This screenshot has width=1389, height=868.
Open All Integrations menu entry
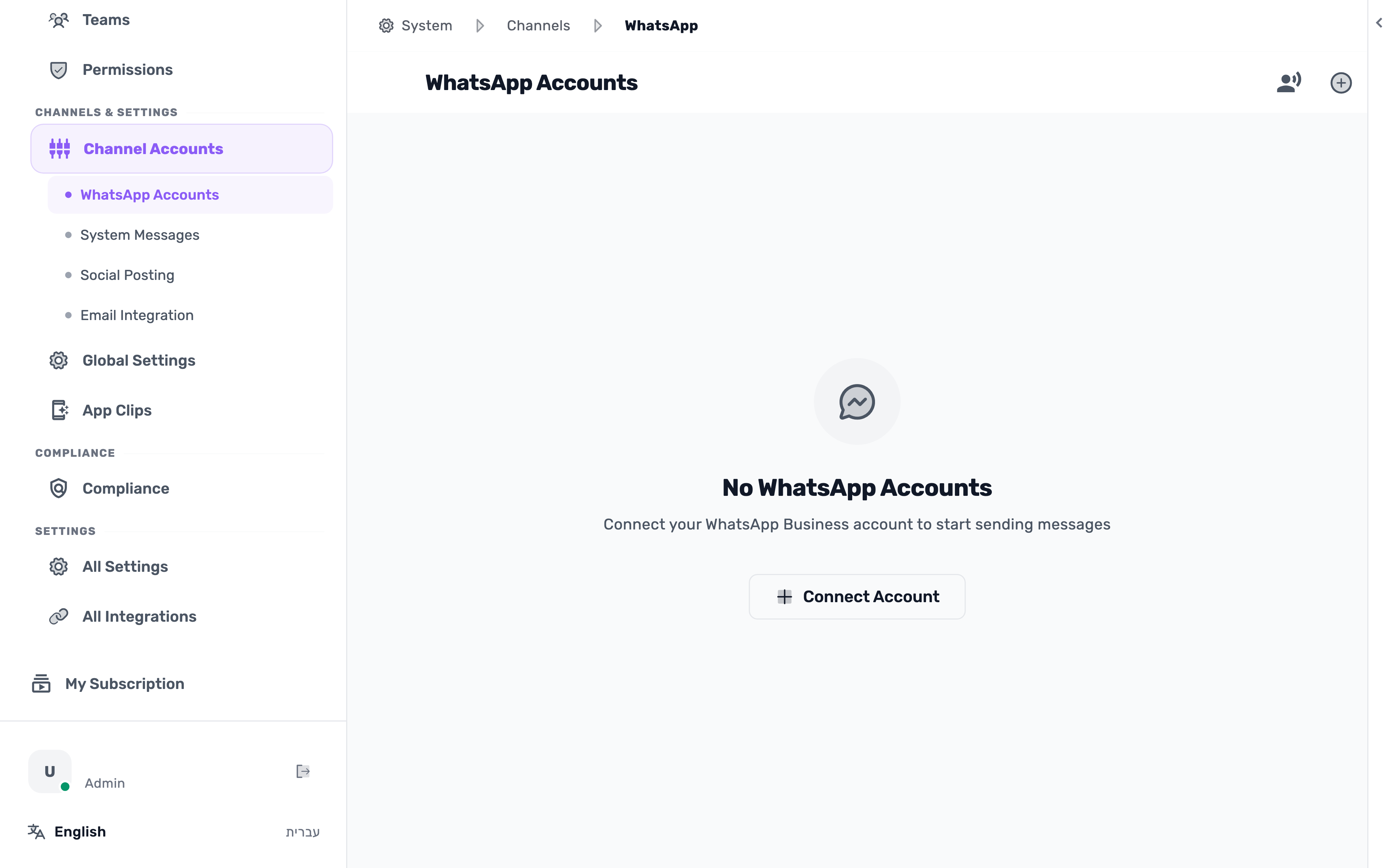(x=181, y=617)
